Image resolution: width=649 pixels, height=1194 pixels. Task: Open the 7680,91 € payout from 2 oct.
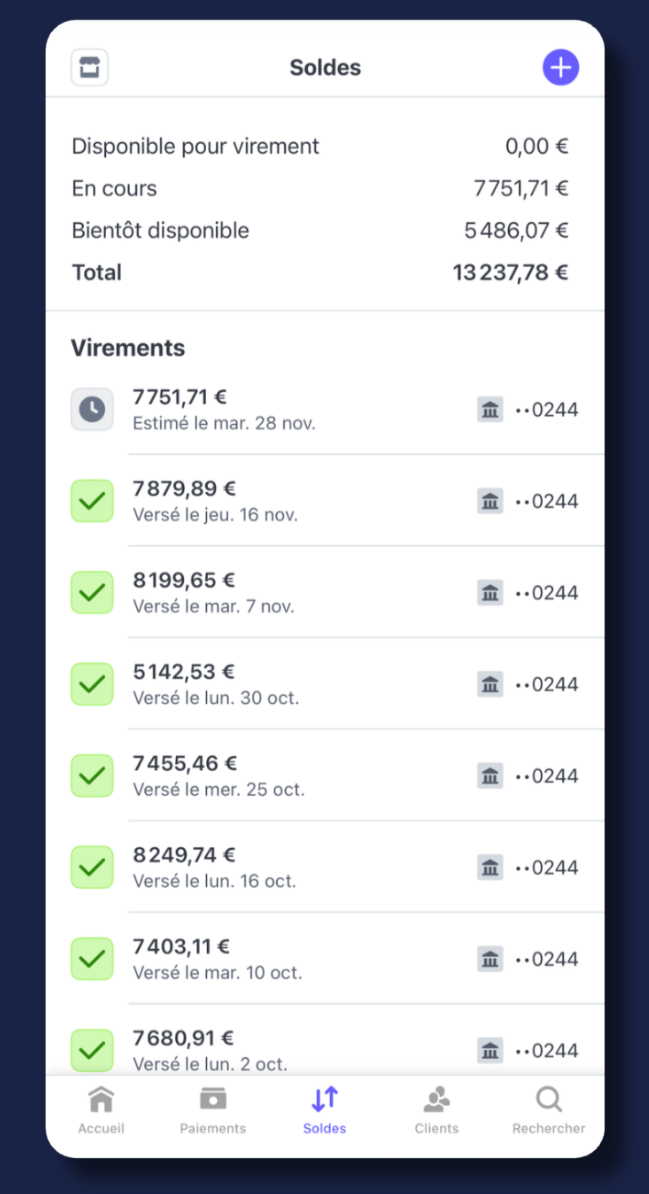coord(300,1048)
